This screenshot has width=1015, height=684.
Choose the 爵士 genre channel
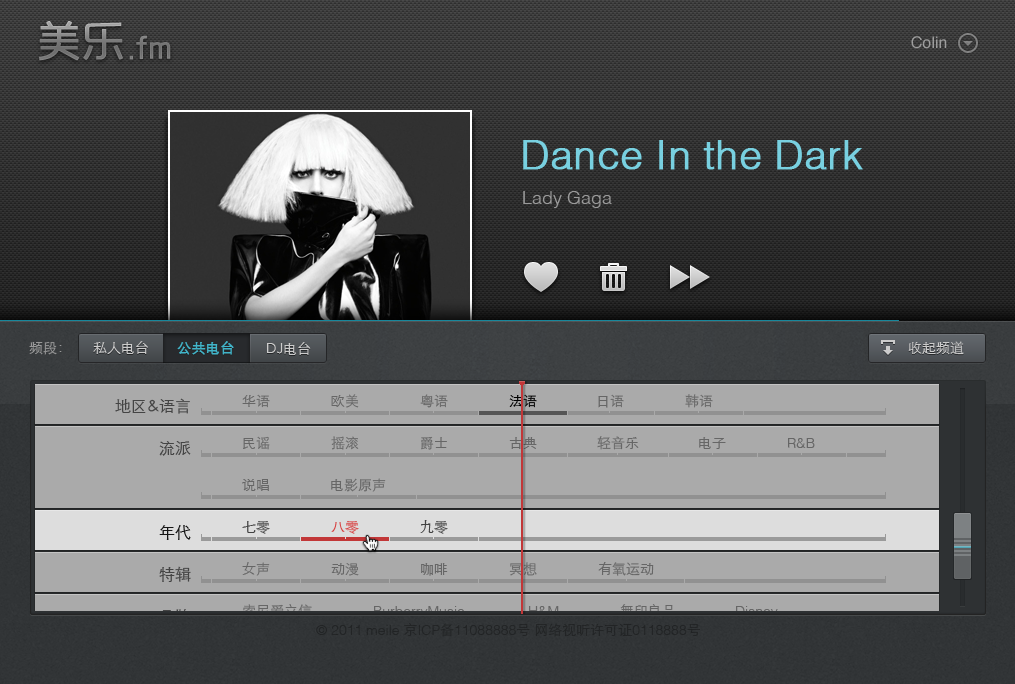point(434,443)
